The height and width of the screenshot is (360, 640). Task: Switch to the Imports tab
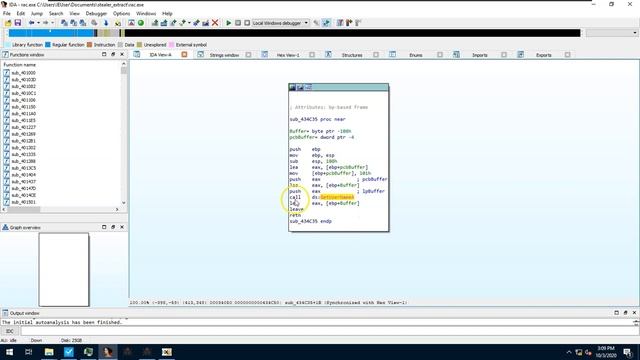click(x=480, y=55)
